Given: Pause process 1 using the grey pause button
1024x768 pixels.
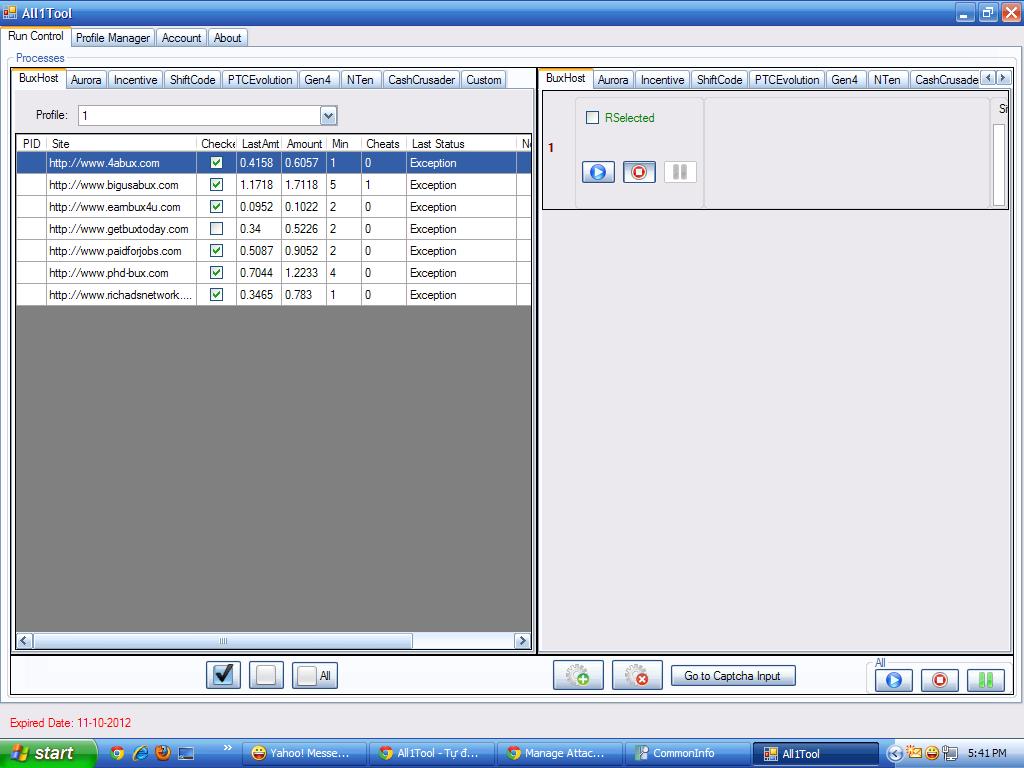Looking at the screenshot, I should point(680,172).
